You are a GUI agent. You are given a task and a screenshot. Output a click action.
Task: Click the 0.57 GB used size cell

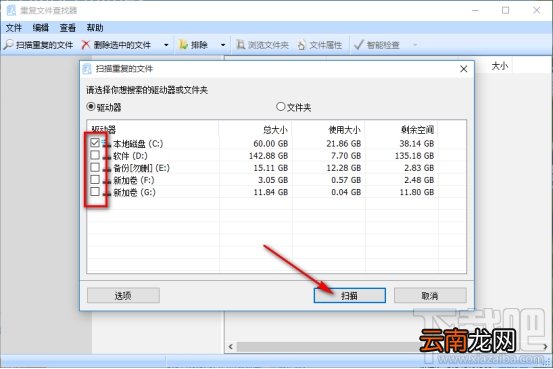click(346, 180)
